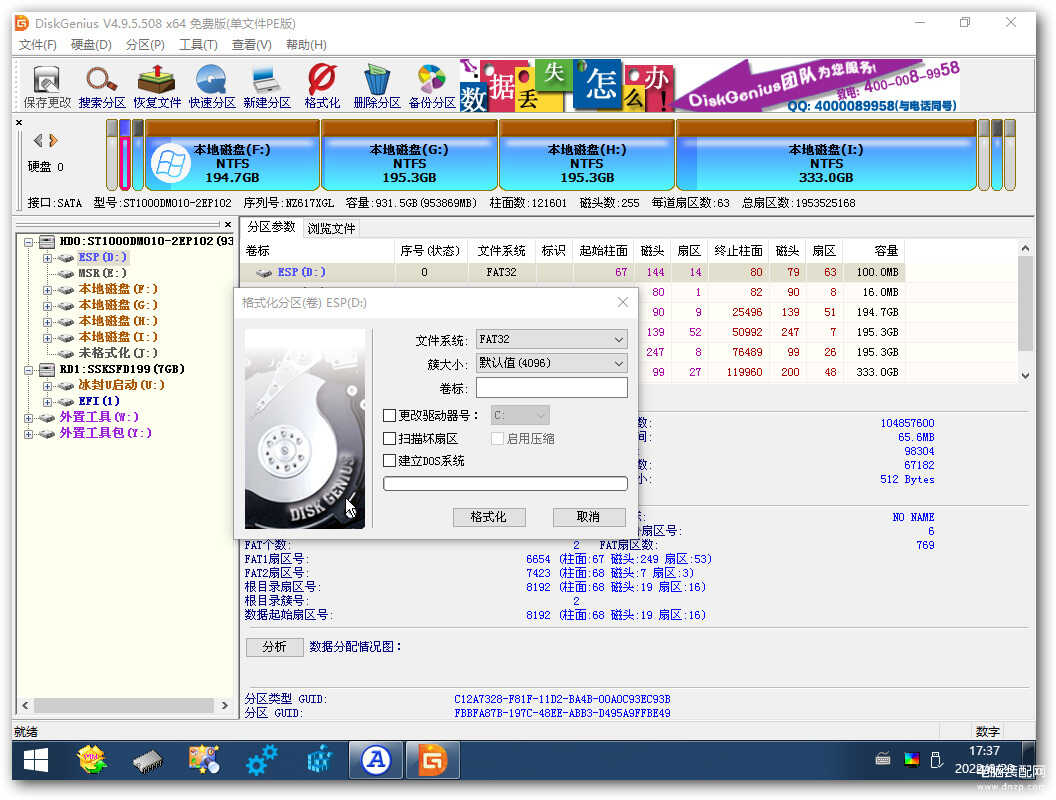1056x800 pixels.
Task: Open the 文件(F) menu
Action: pos(38,44)
